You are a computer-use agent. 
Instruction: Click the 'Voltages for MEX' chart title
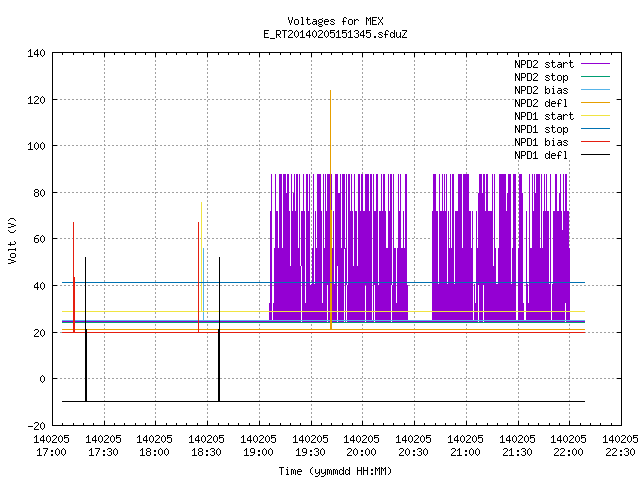(x=335, y=21)
